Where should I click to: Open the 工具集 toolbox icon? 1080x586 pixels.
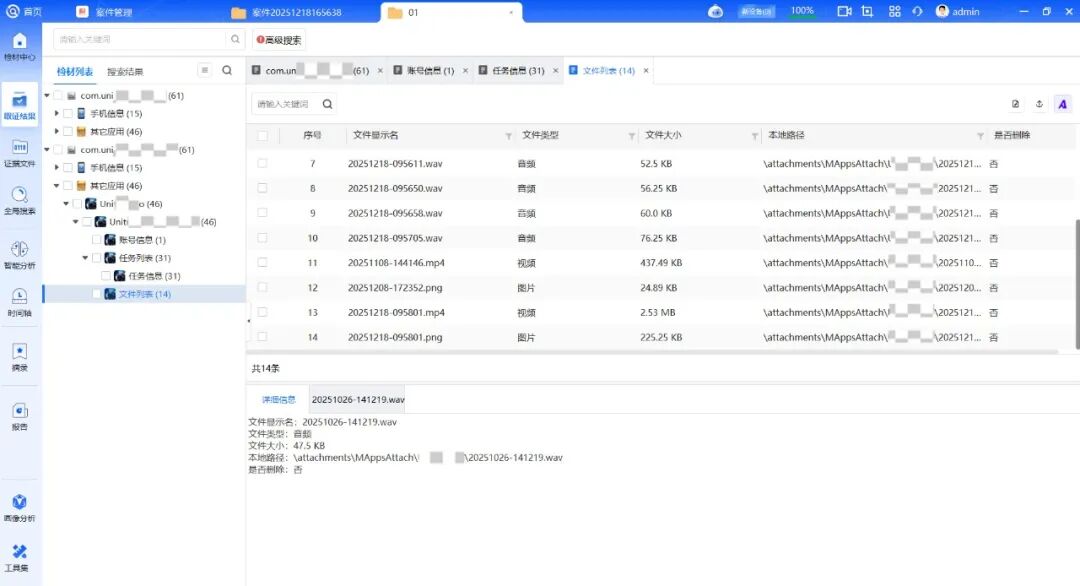click(x=19, y=557)
